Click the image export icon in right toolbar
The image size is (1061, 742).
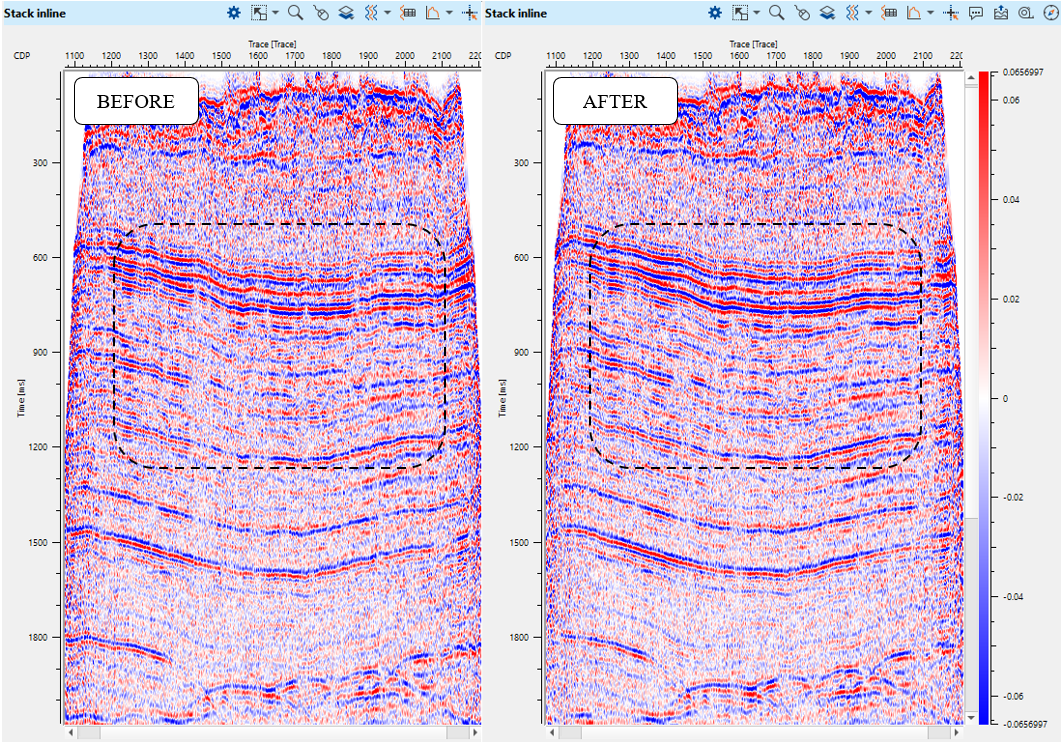pos(1000,13)
